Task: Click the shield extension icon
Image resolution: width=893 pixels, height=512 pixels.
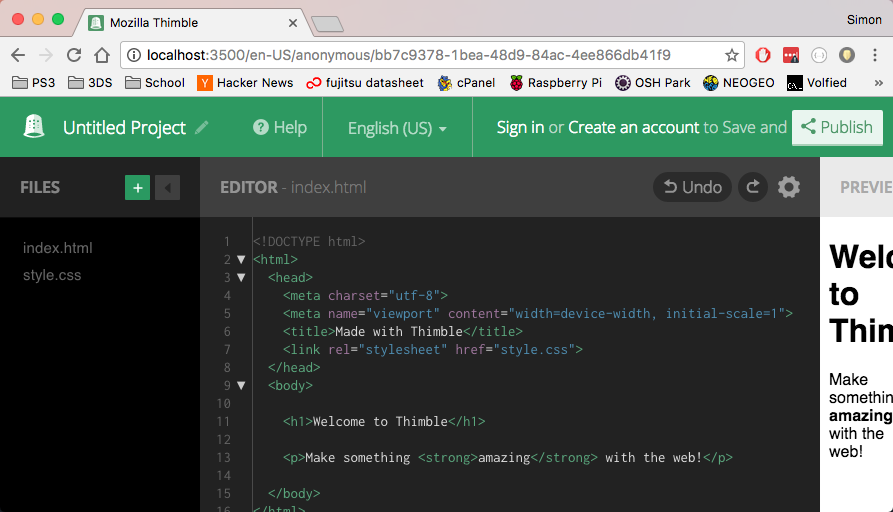Action: (x=847, y=55)
